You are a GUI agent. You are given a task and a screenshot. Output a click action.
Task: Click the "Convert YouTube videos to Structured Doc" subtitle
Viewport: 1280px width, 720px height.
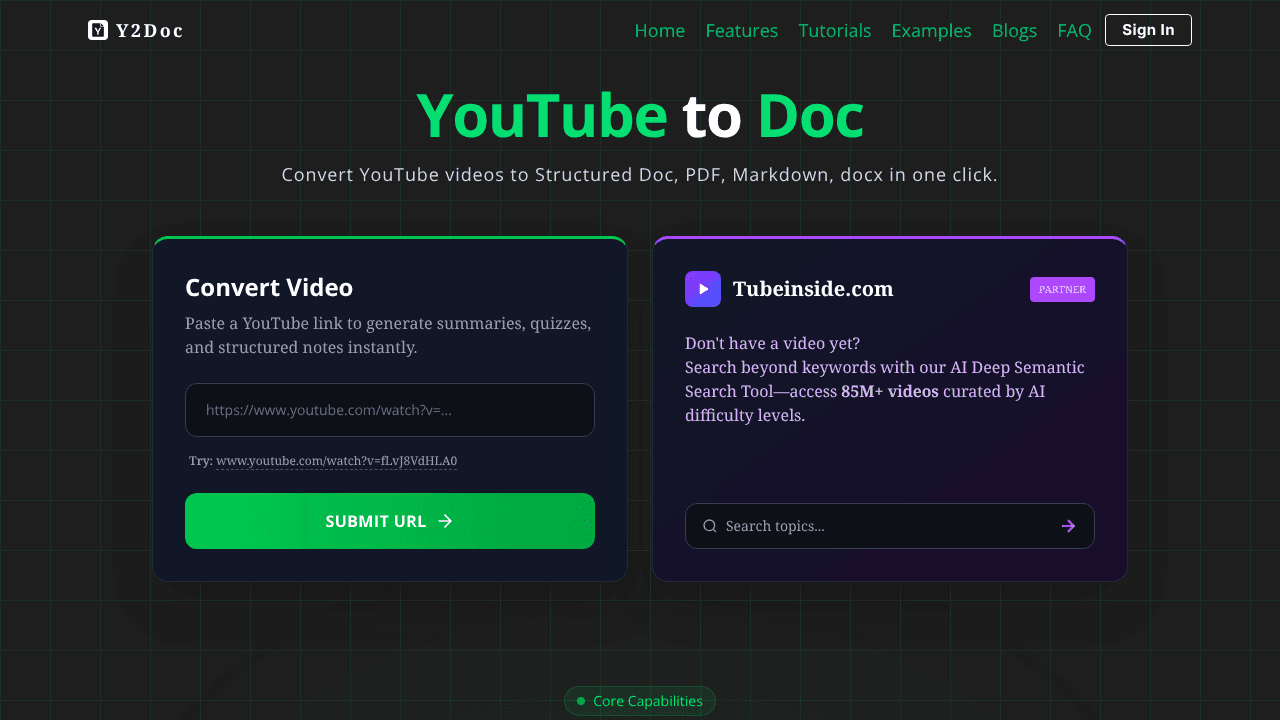[640, 175]
